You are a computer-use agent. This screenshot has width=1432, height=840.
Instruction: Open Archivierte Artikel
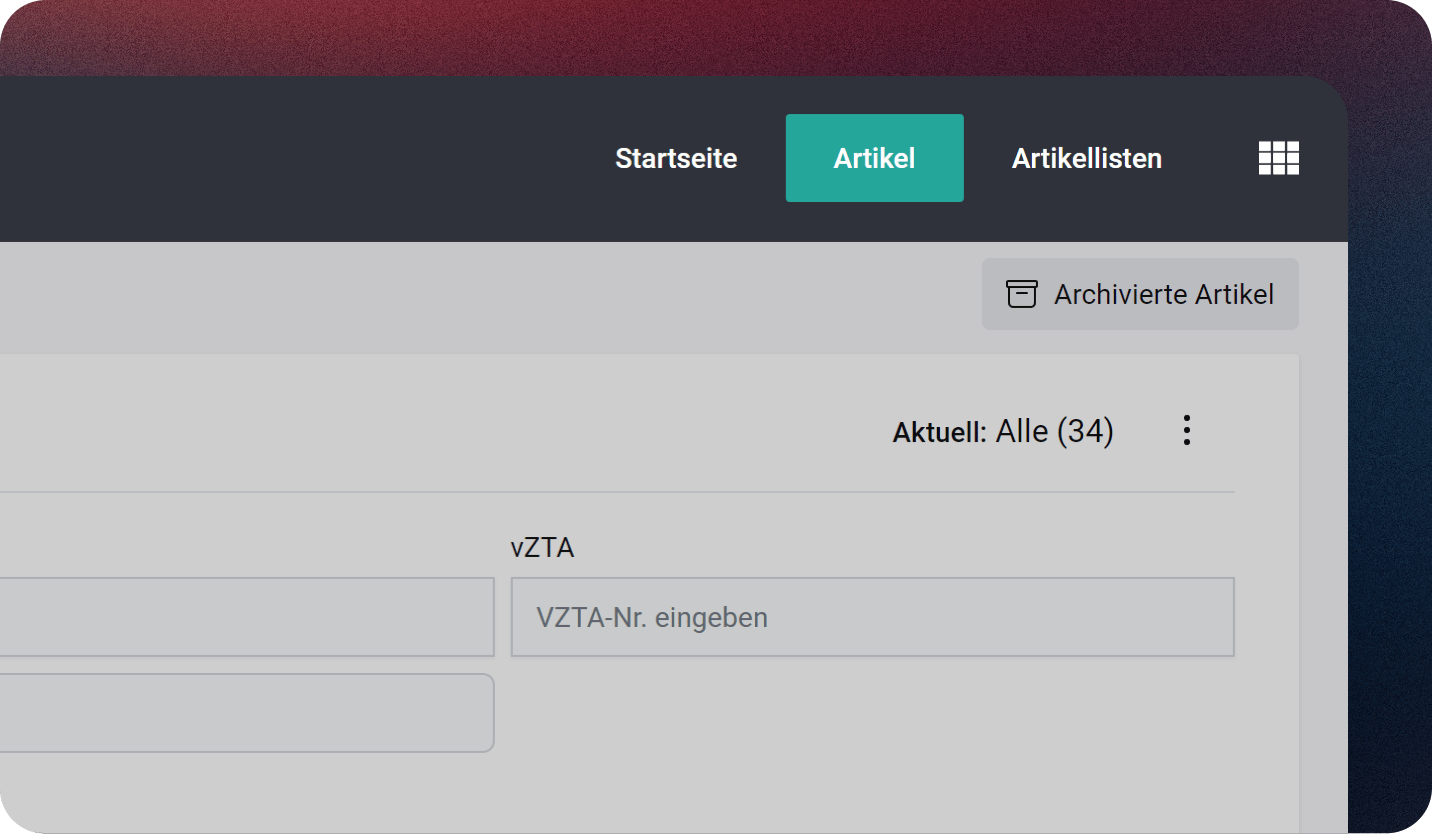1139,294
